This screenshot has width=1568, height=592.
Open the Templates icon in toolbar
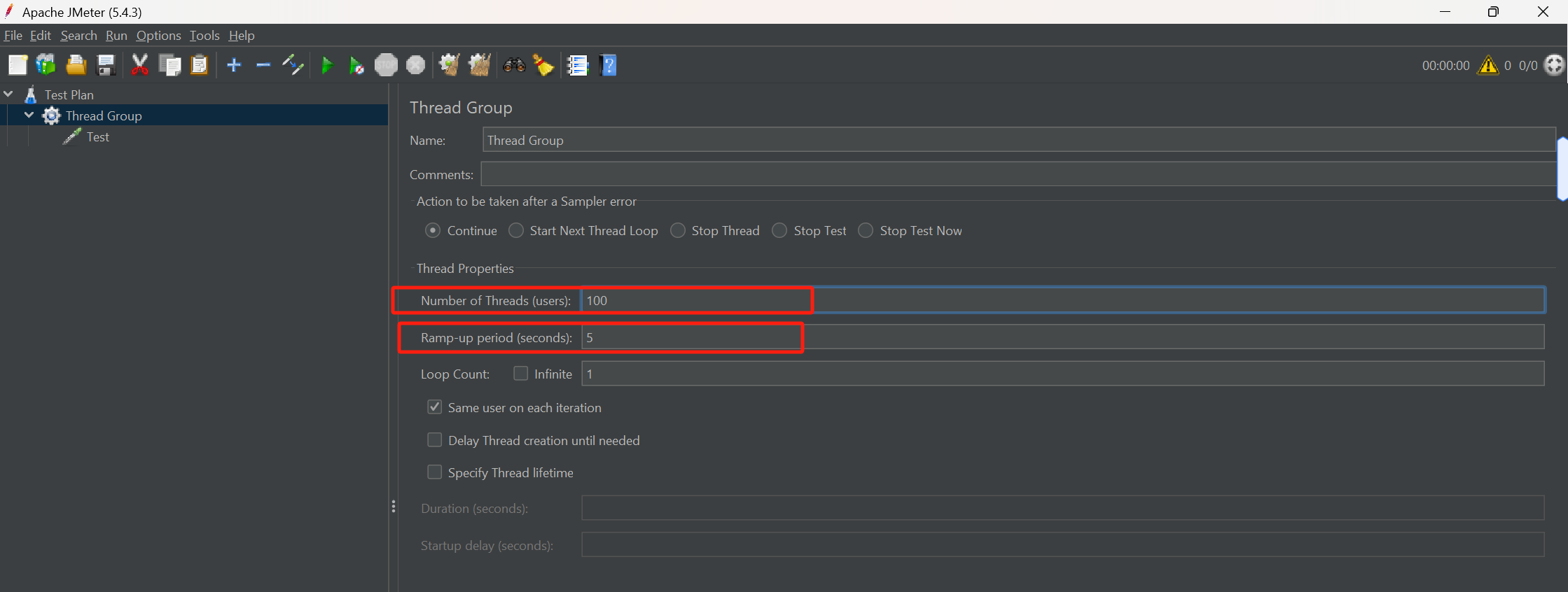click(46, 65)
